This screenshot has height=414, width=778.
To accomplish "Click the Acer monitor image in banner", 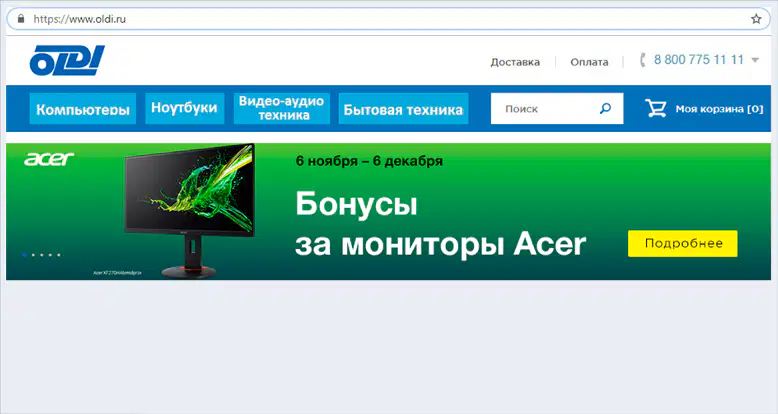I will point(190,210).
